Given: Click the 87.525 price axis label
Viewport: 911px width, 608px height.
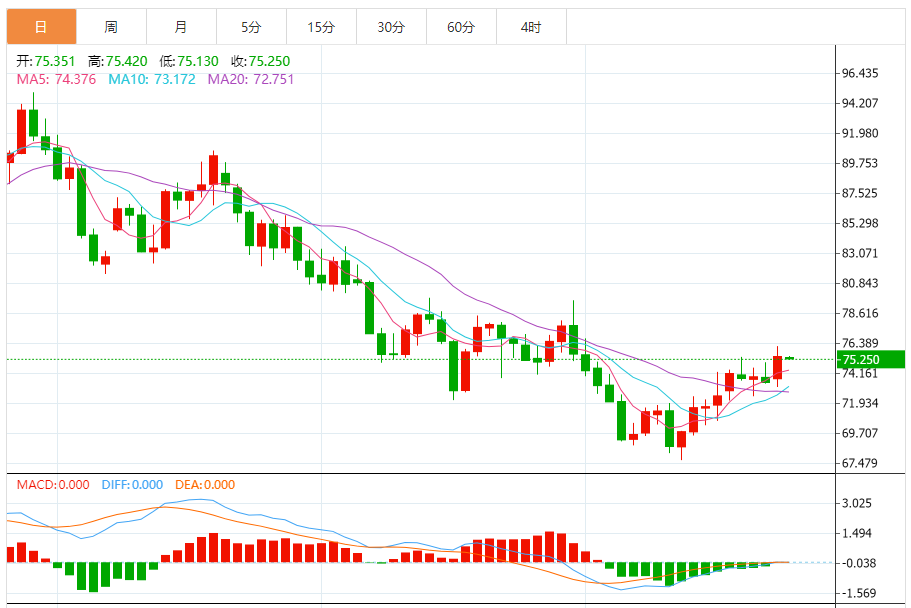Looking at the screenshot, I should point(860,193).
